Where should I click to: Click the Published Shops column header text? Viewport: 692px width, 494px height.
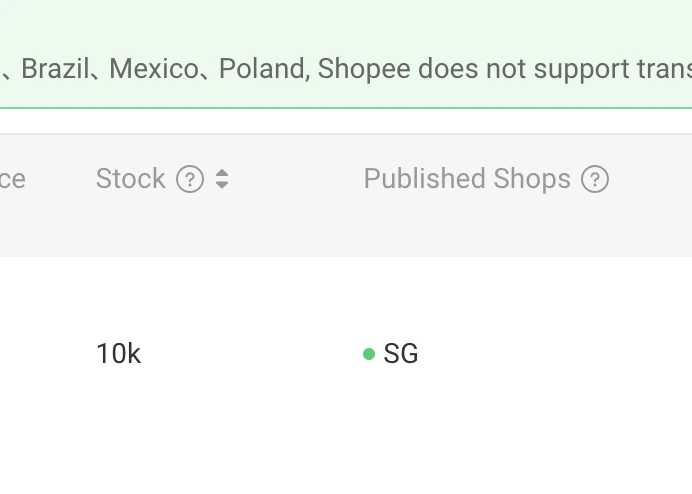pyautogui.click(x=467, y=179)
